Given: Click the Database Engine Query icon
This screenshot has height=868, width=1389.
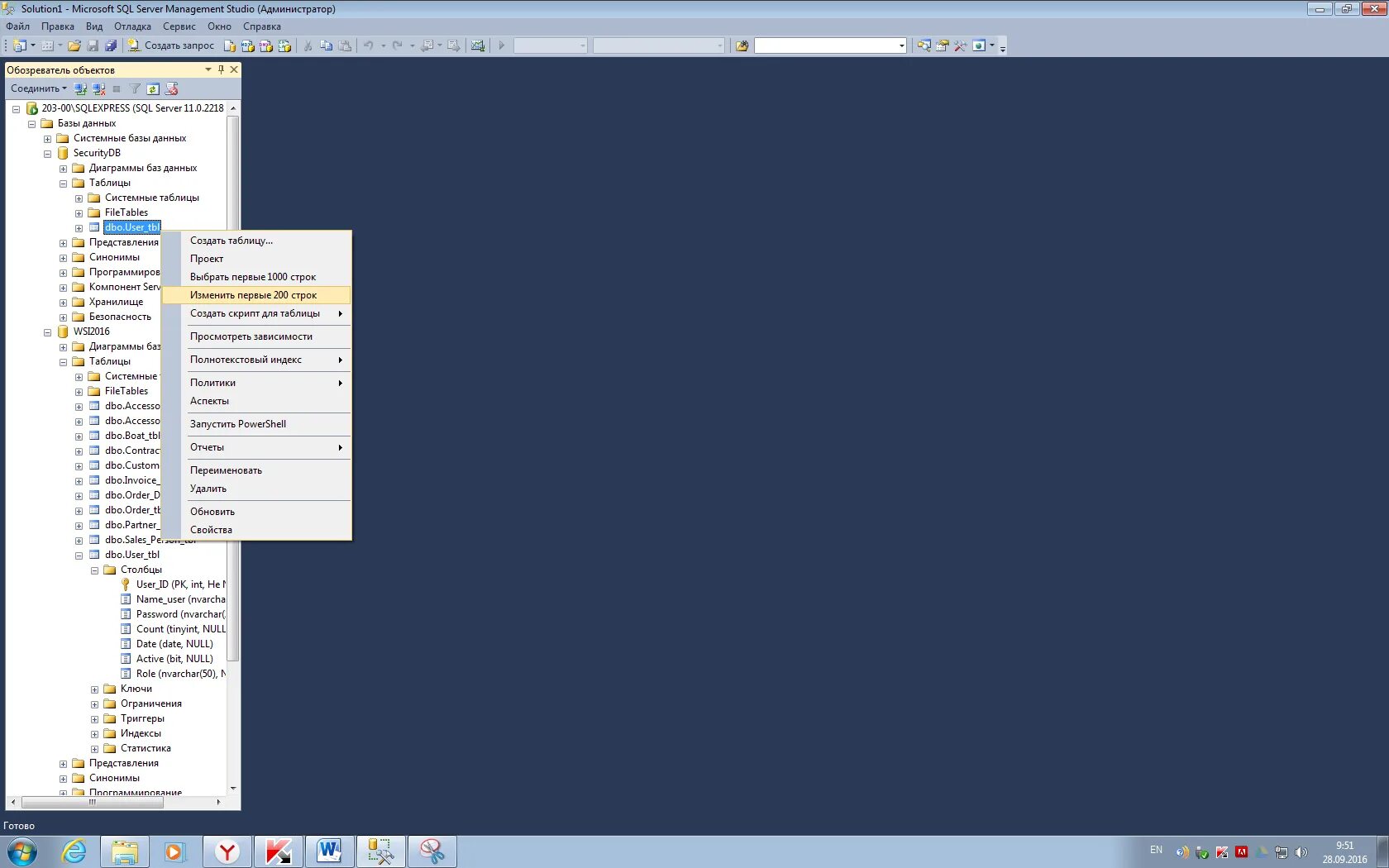Looking at the screenshot, I should 230,45.
